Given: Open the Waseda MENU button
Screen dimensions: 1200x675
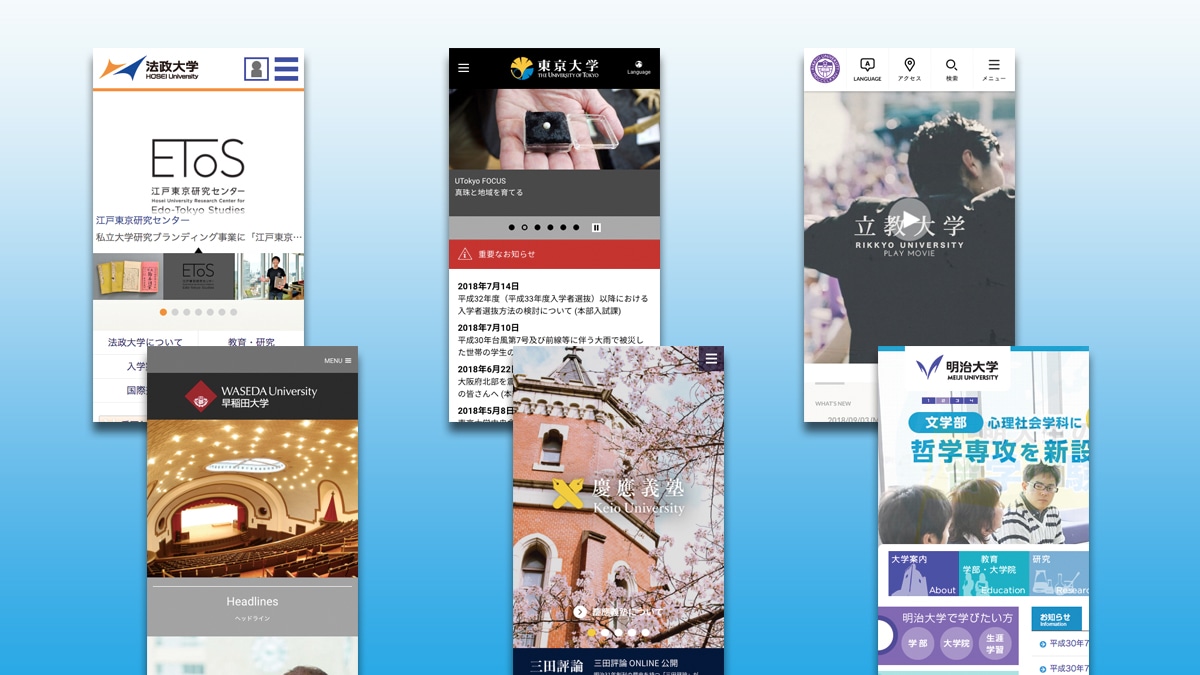Looking at the screenshot, I should (x=337, y=360).
